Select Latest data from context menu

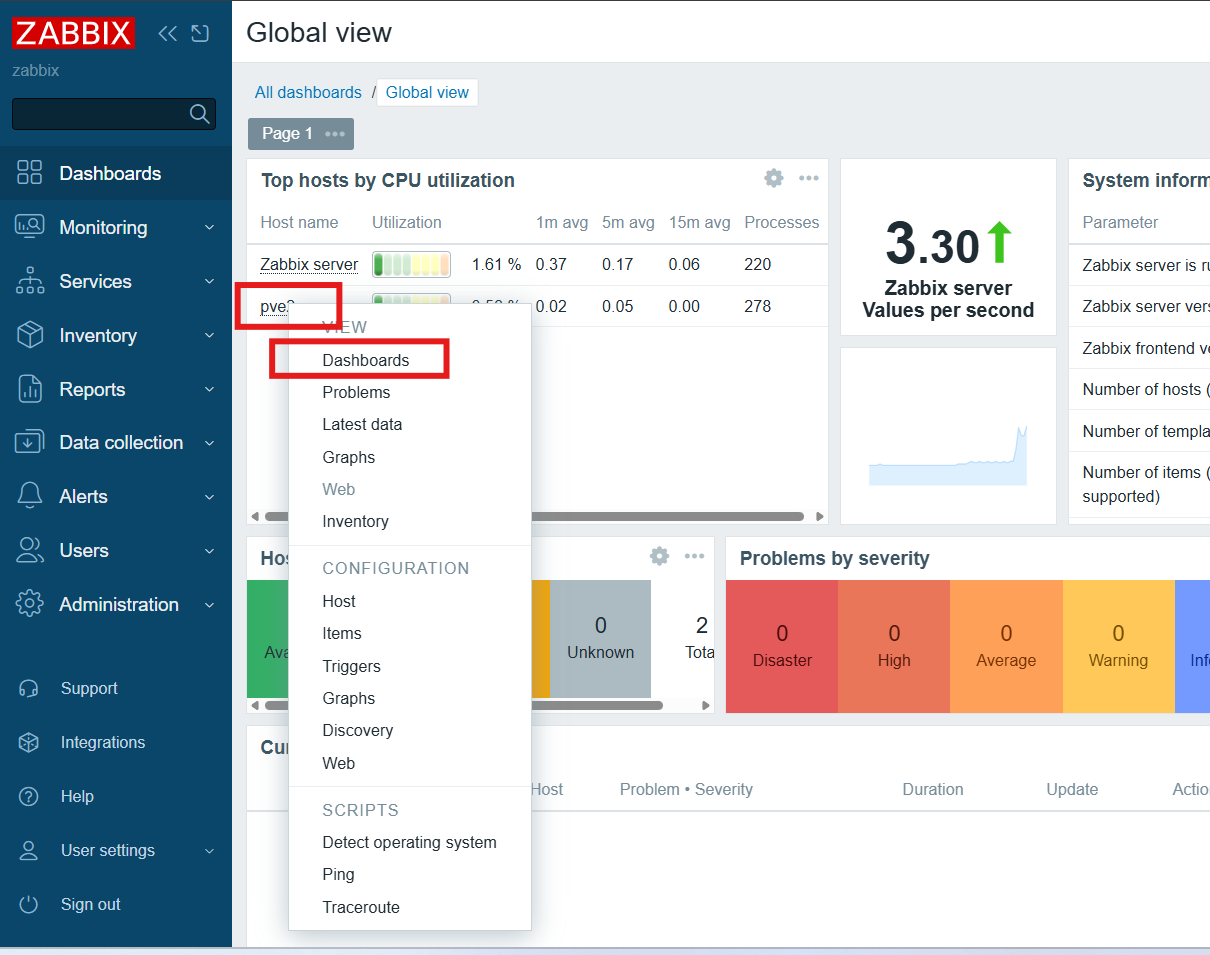362,424
